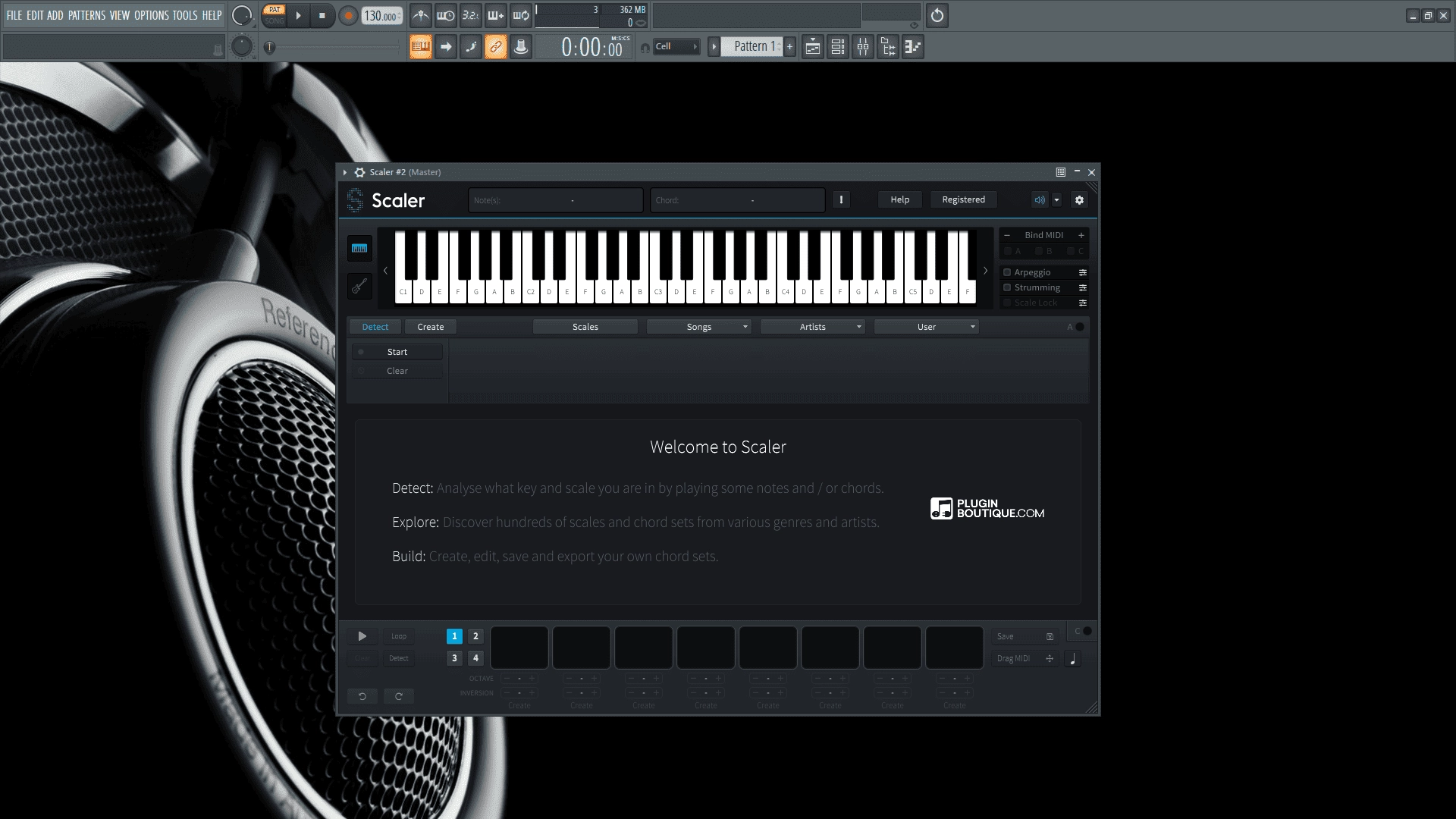This screenshot has height=819, width=1456.
Task: Open the Pattern 1 selector
Action: pyautogui.click(x=752, y=47)
